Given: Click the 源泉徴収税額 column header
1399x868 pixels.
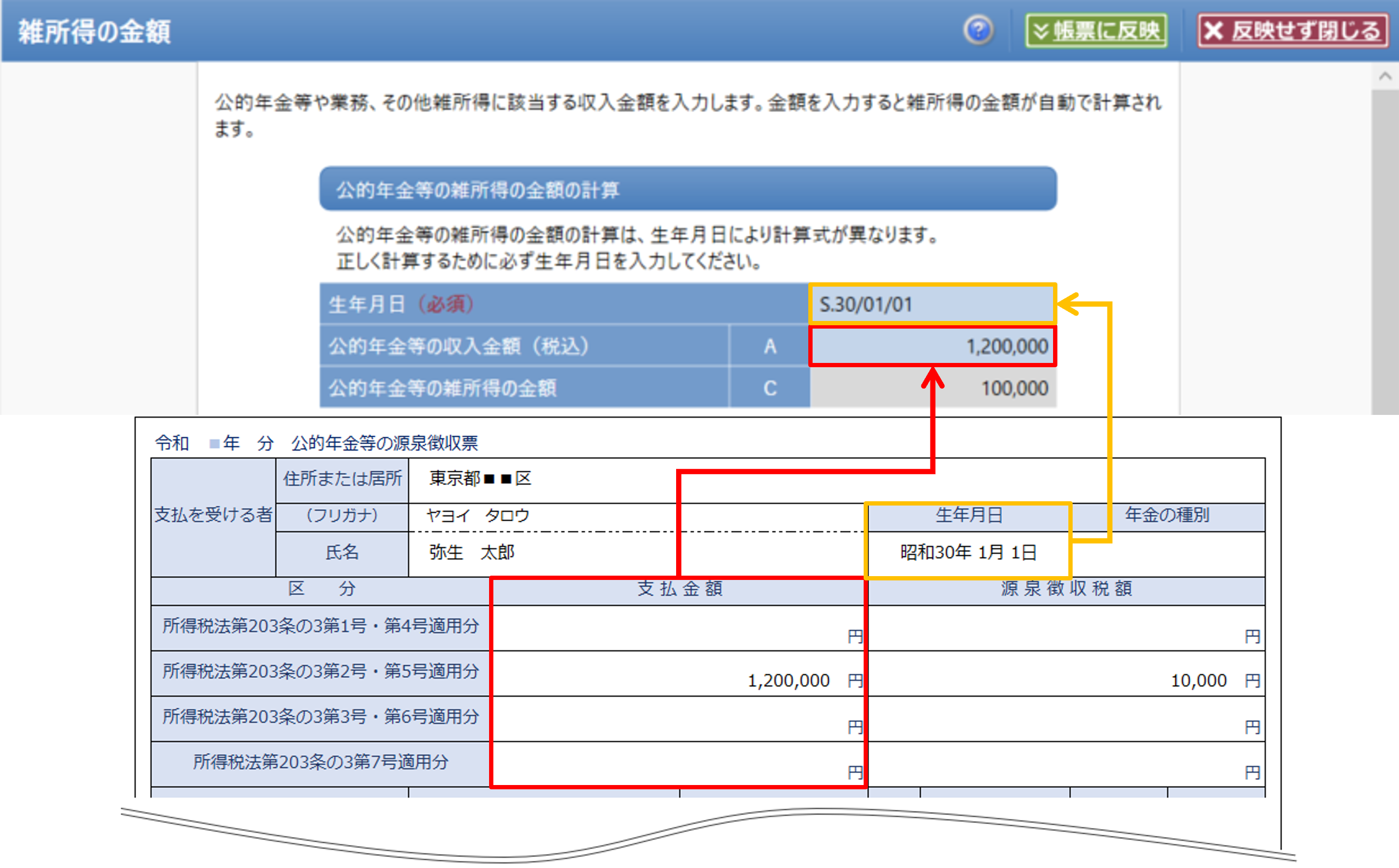Looking at the screenshot, I should (1066, 589).
